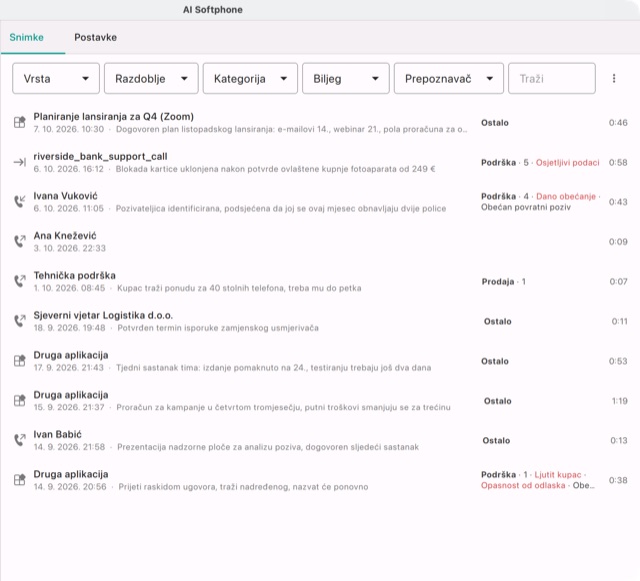Click the outgoing call icon beside Ana Knežević
The width and height of the screenshot is (640, 581).
coord(20,241)
